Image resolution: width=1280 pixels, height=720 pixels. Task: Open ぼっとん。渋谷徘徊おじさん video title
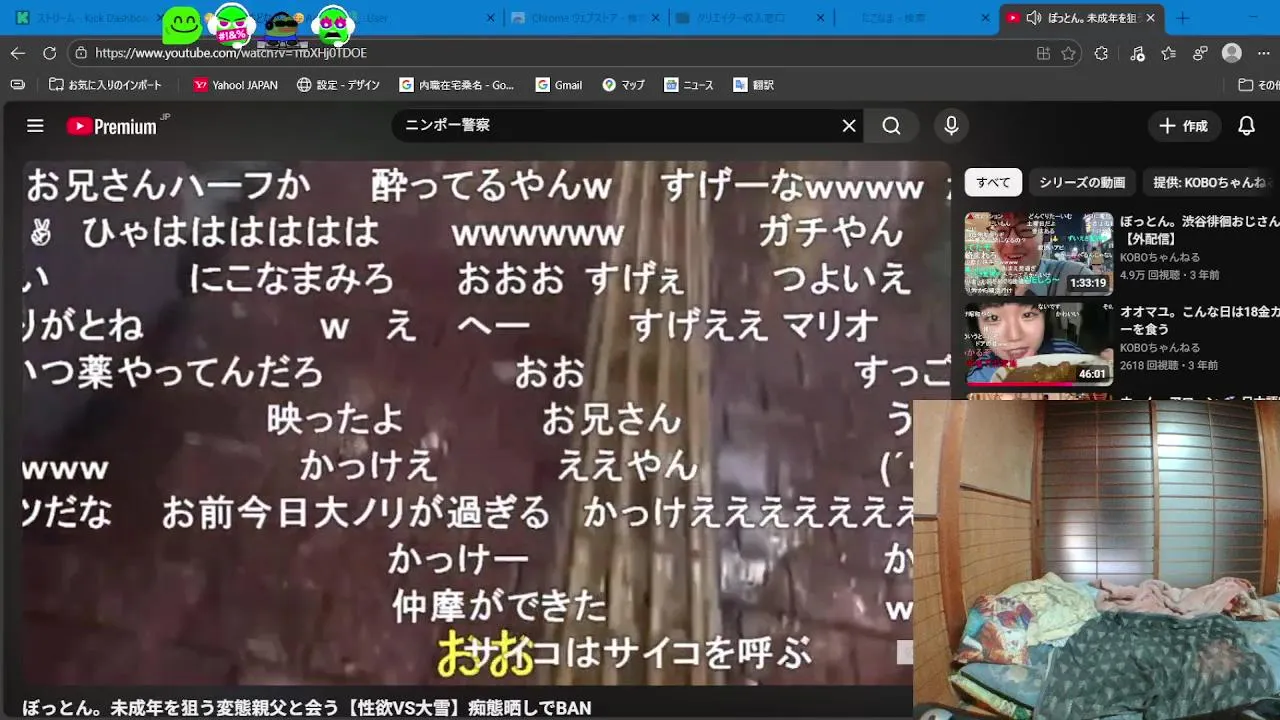[1200, 230]
